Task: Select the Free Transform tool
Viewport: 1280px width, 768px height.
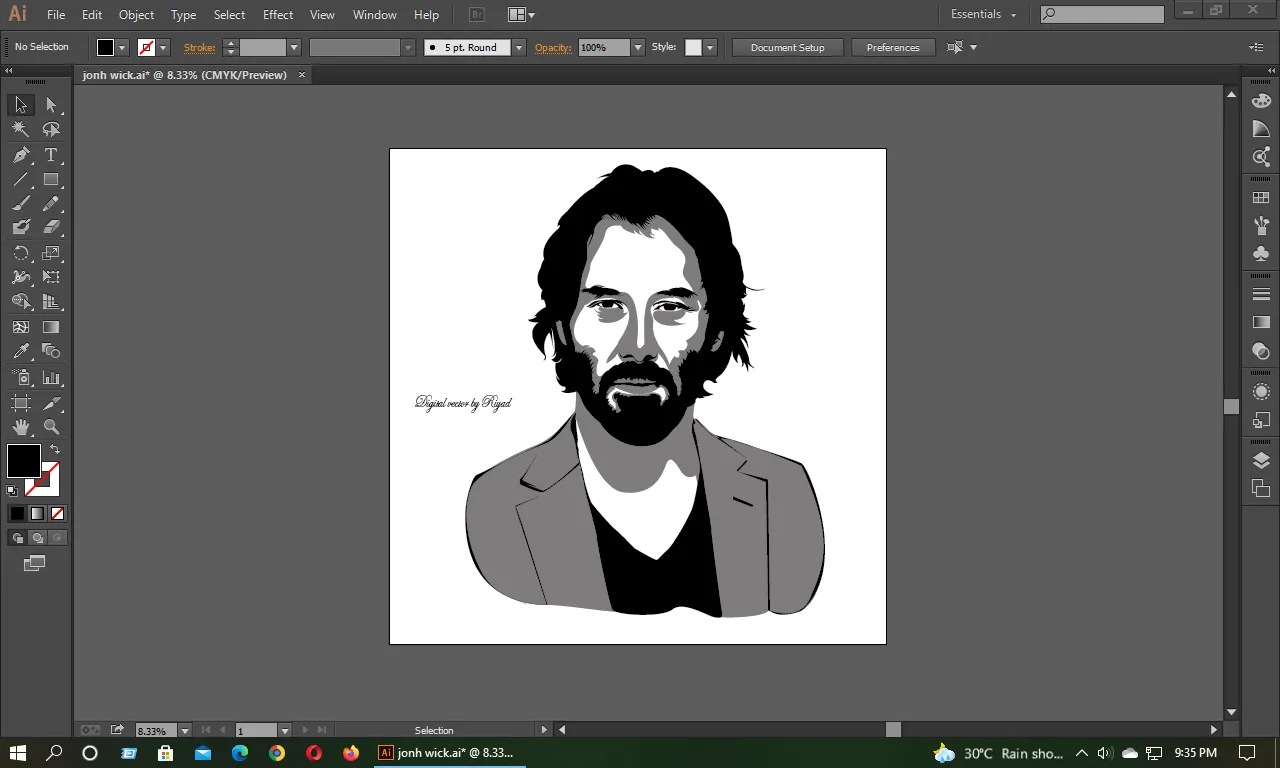Action: (x=51, y=277)
